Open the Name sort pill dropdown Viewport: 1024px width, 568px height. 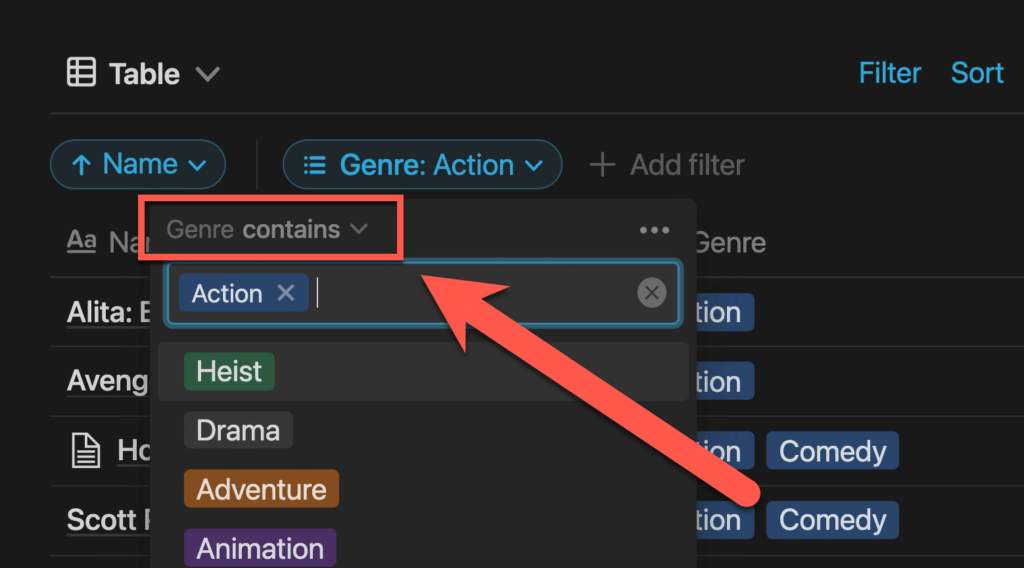(138, 165)
